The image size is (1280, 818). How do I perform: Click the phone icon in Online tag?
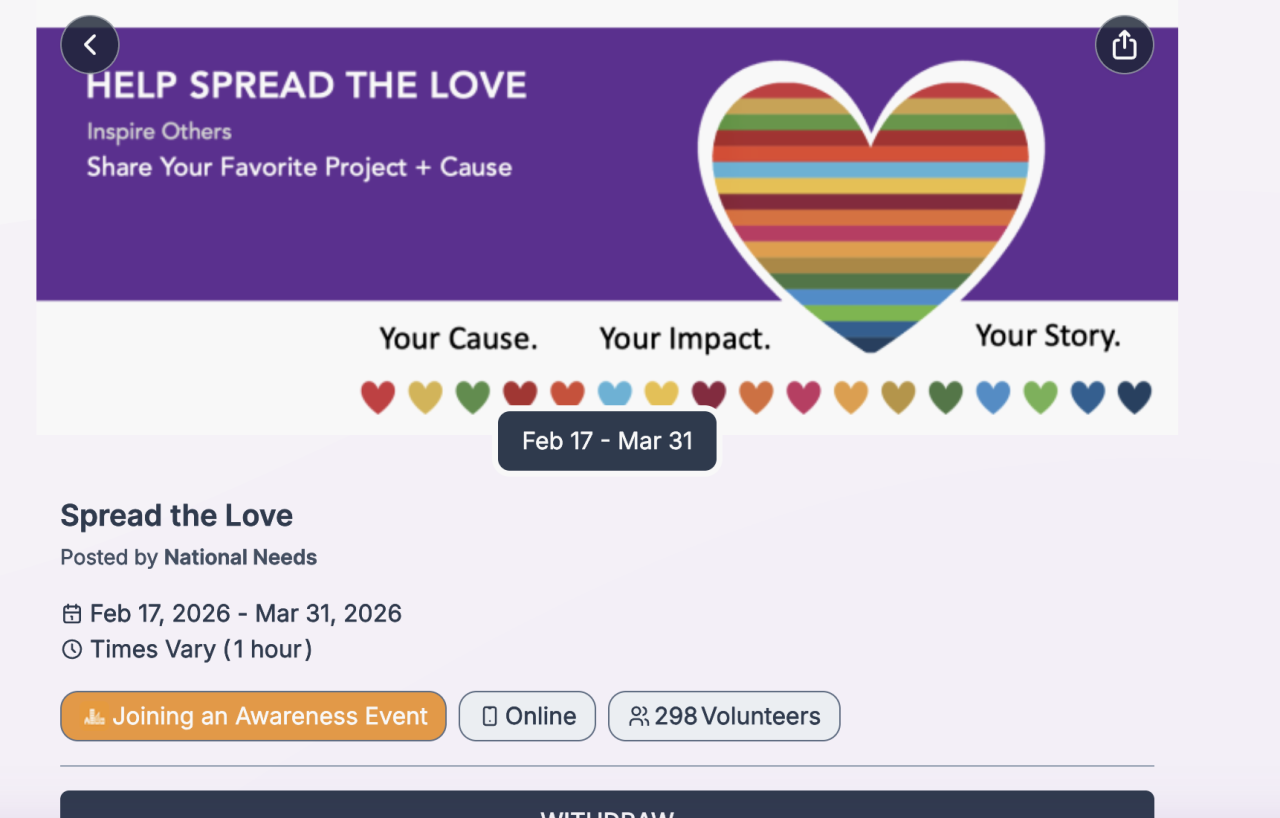click(489, 717)
